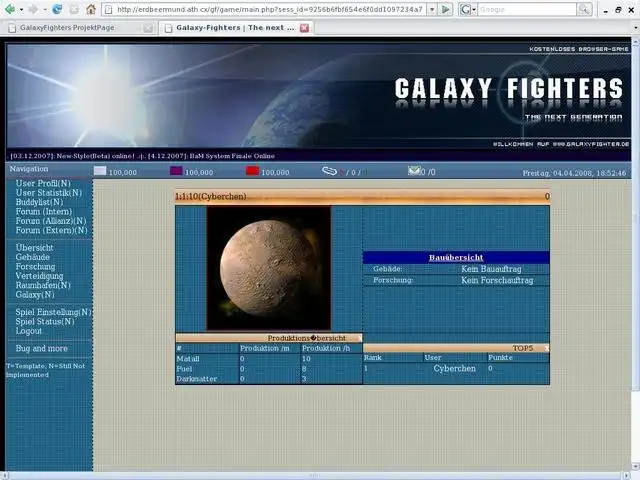Click the chain link fleet icon
The width and height of the screenshot is (640, 480).
329,171
